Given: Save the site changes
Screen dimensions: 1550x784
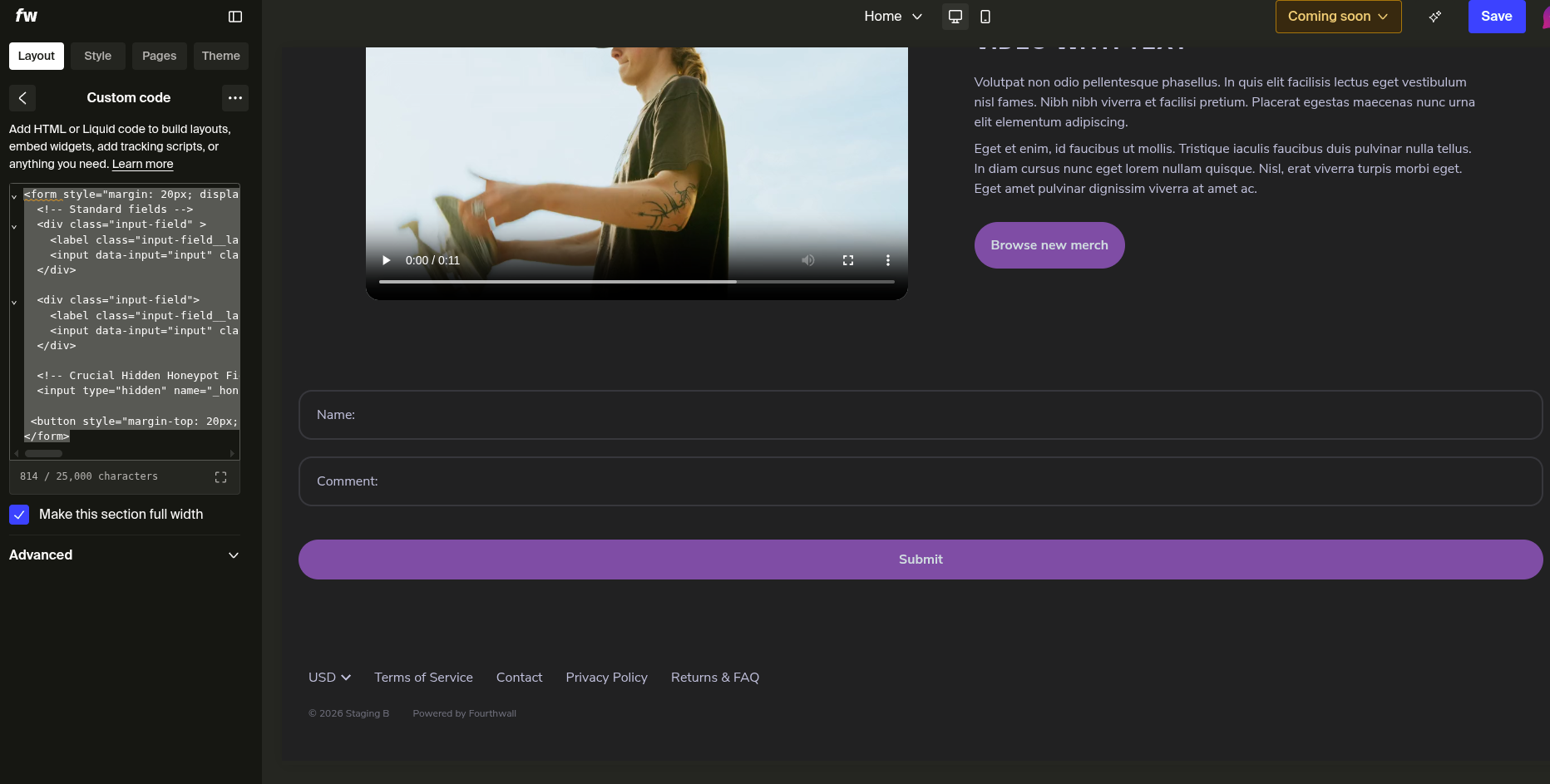Looking at the screenshot, I should click(1496, 17).
